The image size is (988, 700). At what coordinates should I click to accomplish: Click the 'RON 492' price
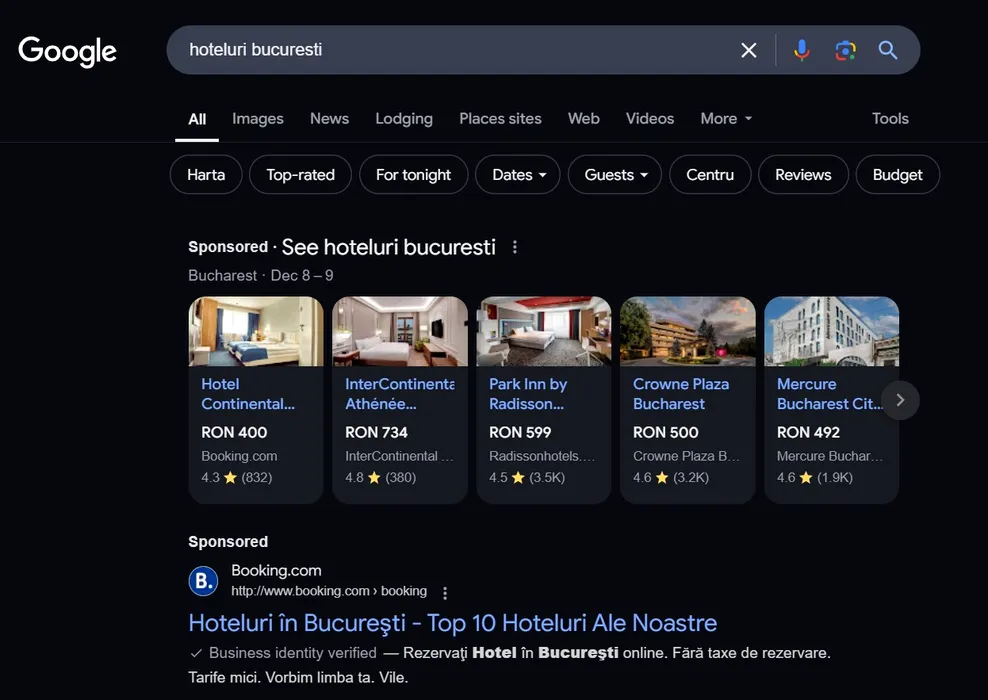click(x=808, y=432)
